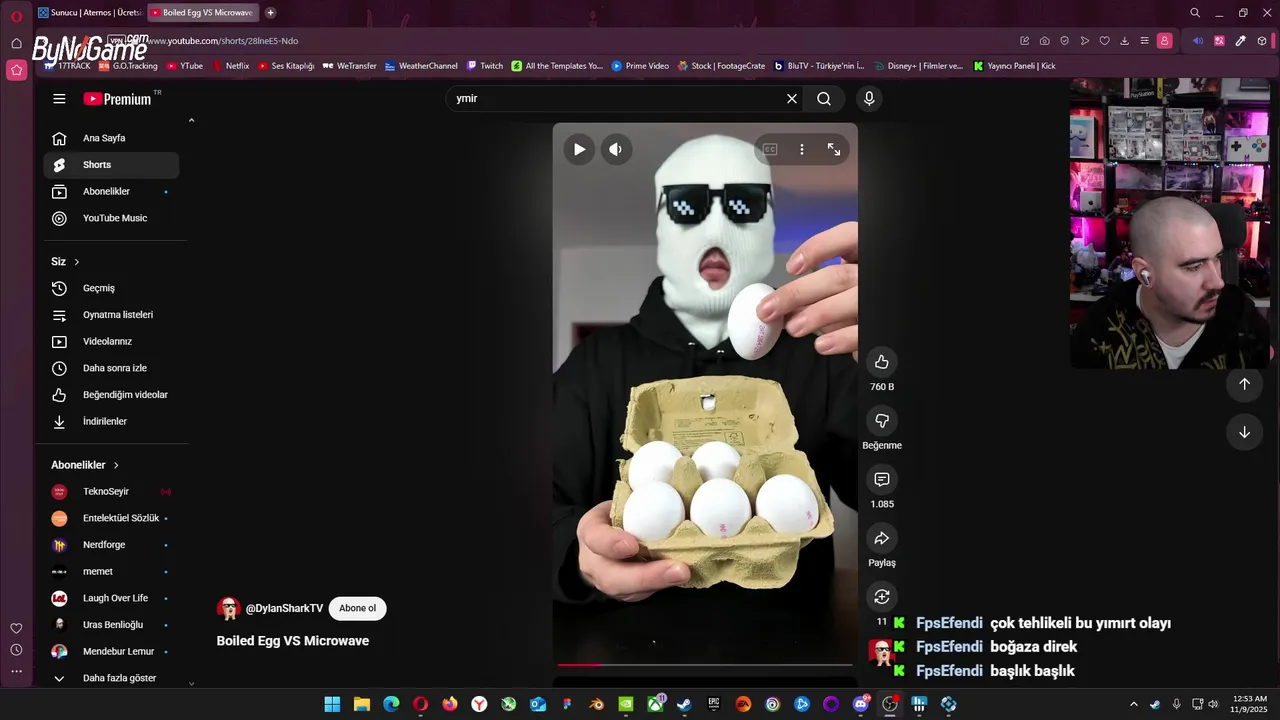Open the Twitch bookmark
The width and height of the screenshot is (1280, 720).
[485, 66]
